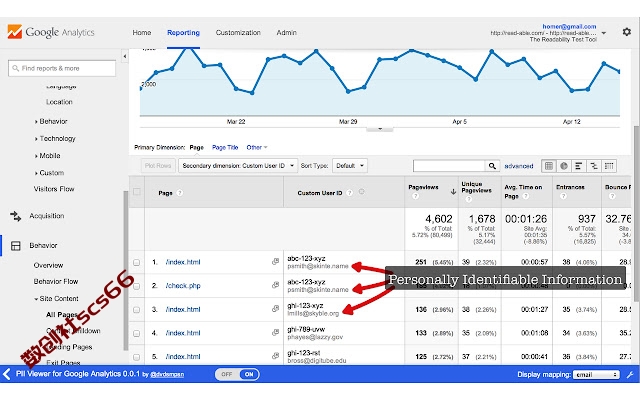Open the Reporting tab
The image size is (640, 400).
point(183,33)
